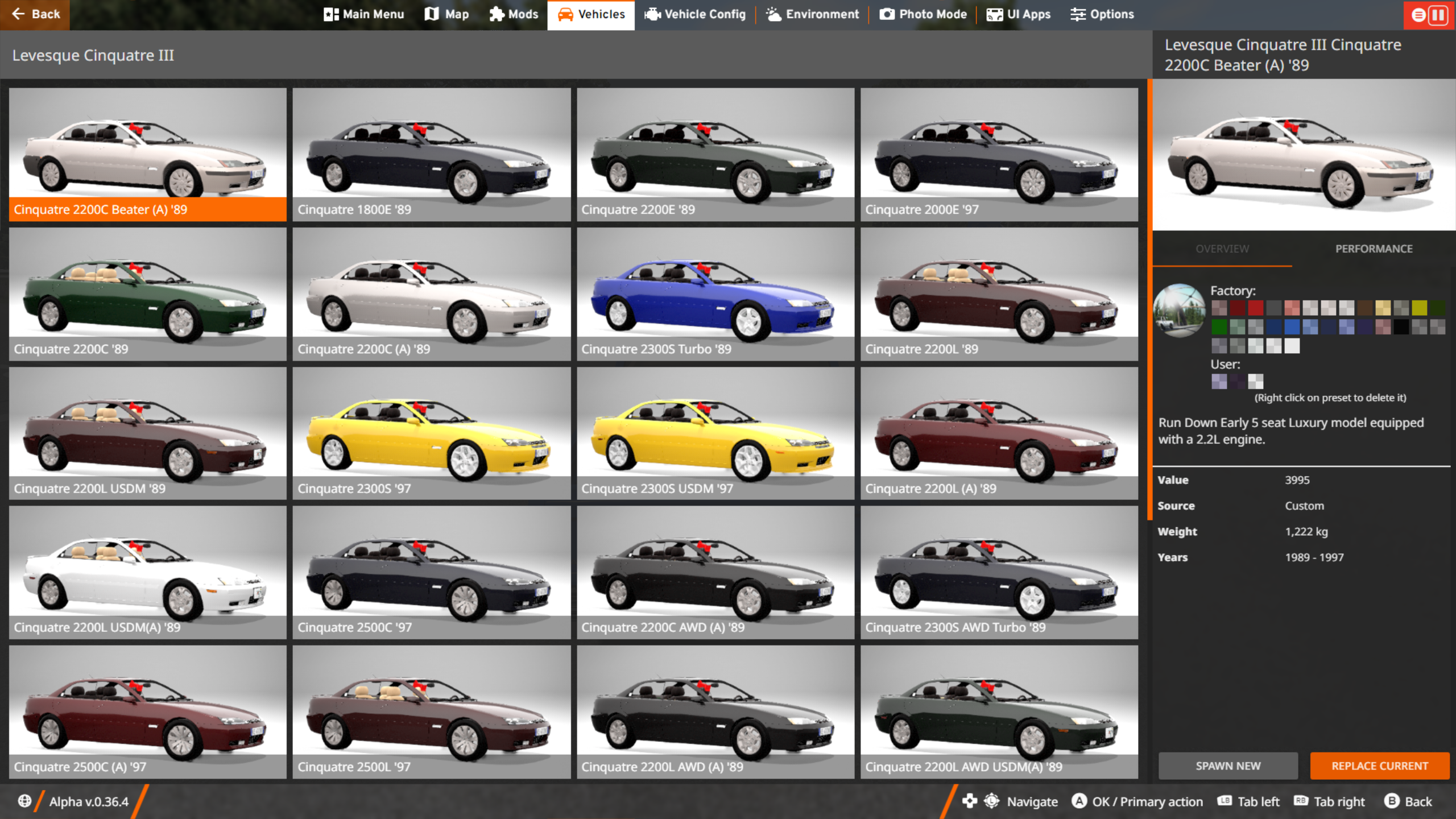Select the Cinquatre 2300S Turbo '89 thumbnail
Image resolution: width=1456 pixels, height=819 pixels.
715,294
